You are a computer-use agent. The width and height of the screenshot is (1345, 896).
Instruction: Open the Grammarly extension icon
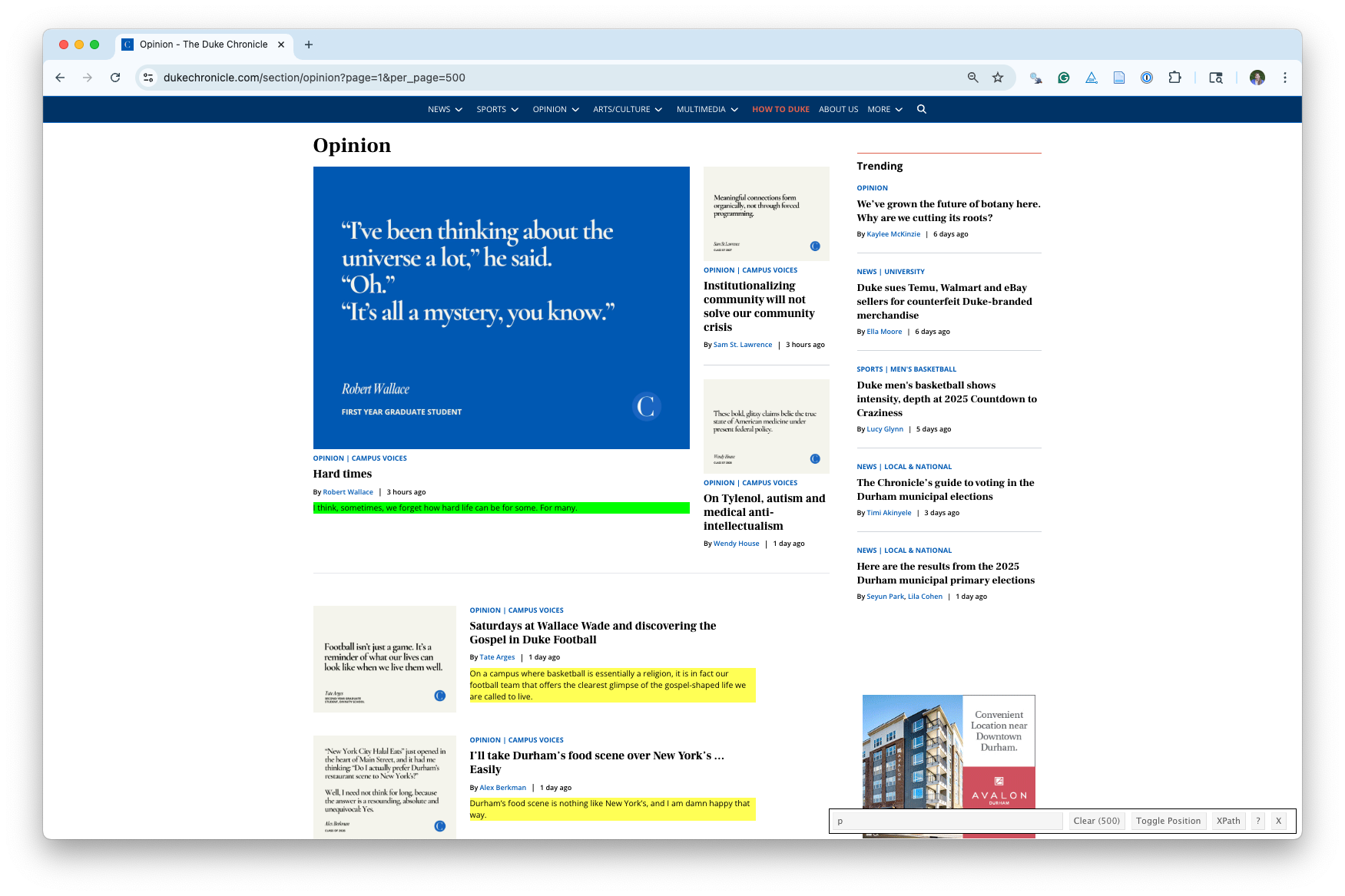click(x=1064, y=78)
